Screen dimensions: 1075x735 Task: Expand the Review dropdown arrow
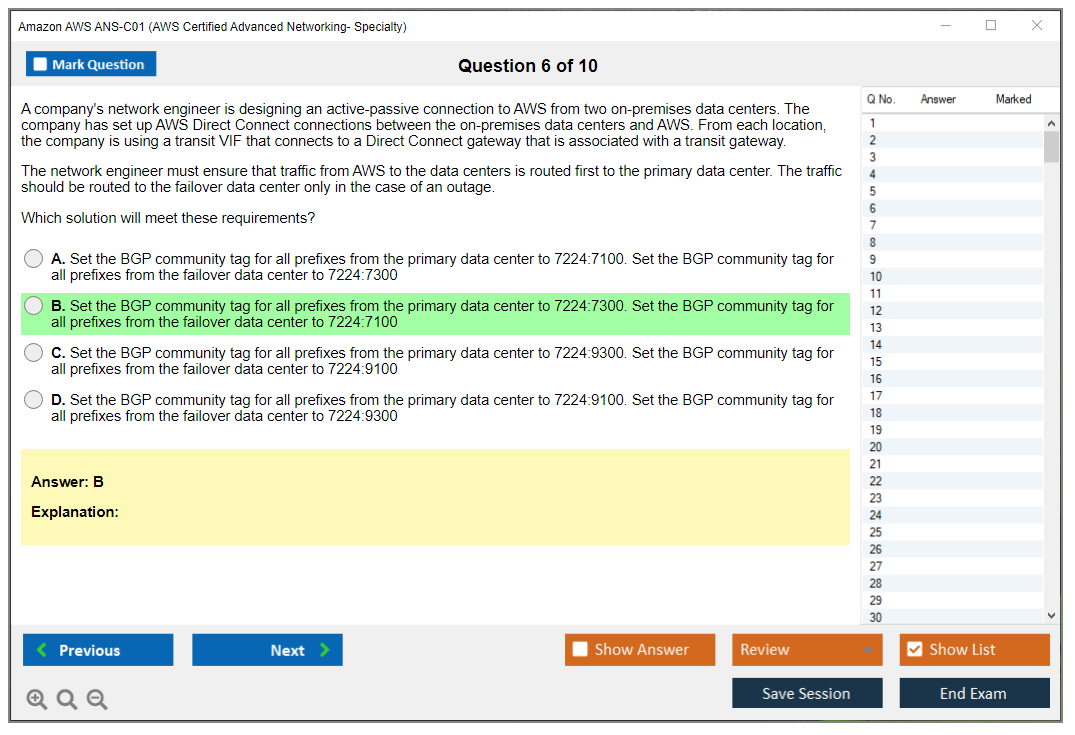coord(867,650)
